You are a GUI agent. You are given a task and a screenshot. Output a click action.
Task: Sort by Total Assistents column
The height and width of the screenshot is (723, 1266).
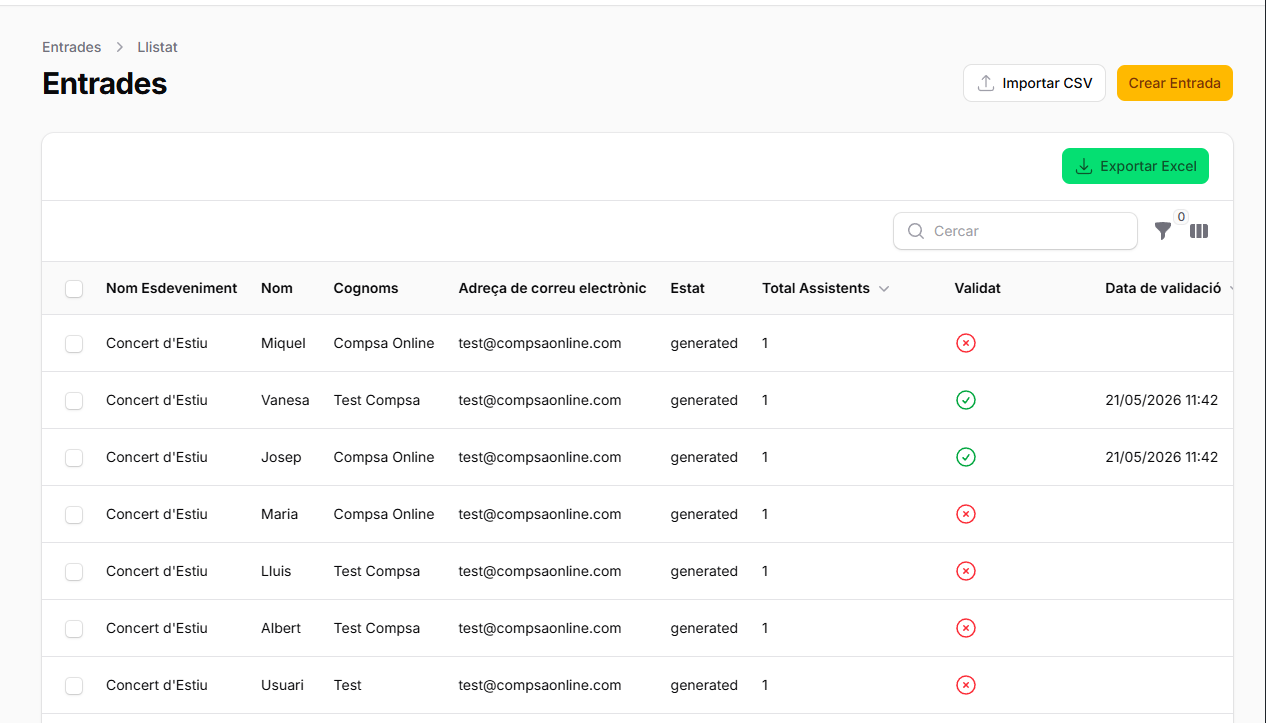tap(826, 288)
